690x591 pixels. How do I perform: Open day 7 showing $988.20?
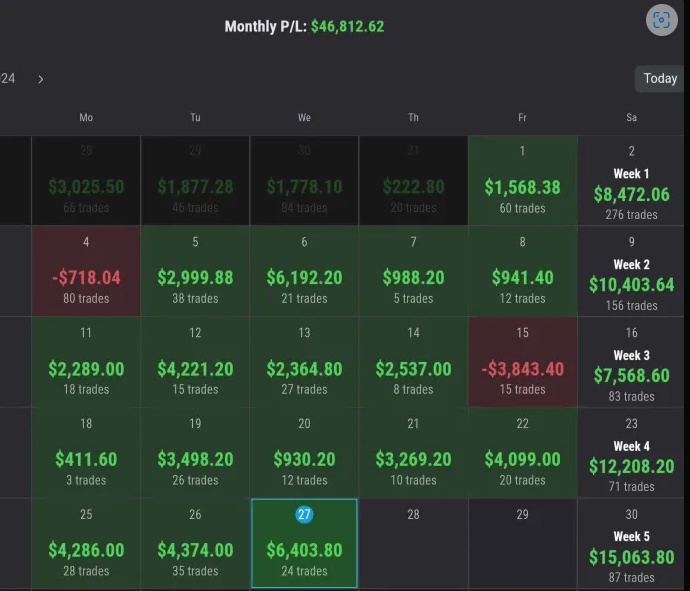[413, 272]
